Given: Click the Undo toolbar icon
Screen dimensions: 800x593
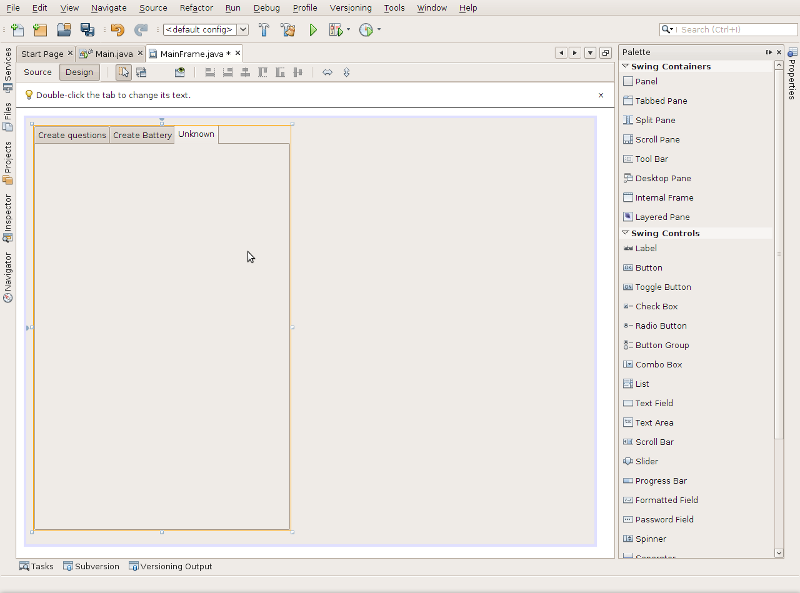Looking at the screenshot, I should tap(117, 30).
